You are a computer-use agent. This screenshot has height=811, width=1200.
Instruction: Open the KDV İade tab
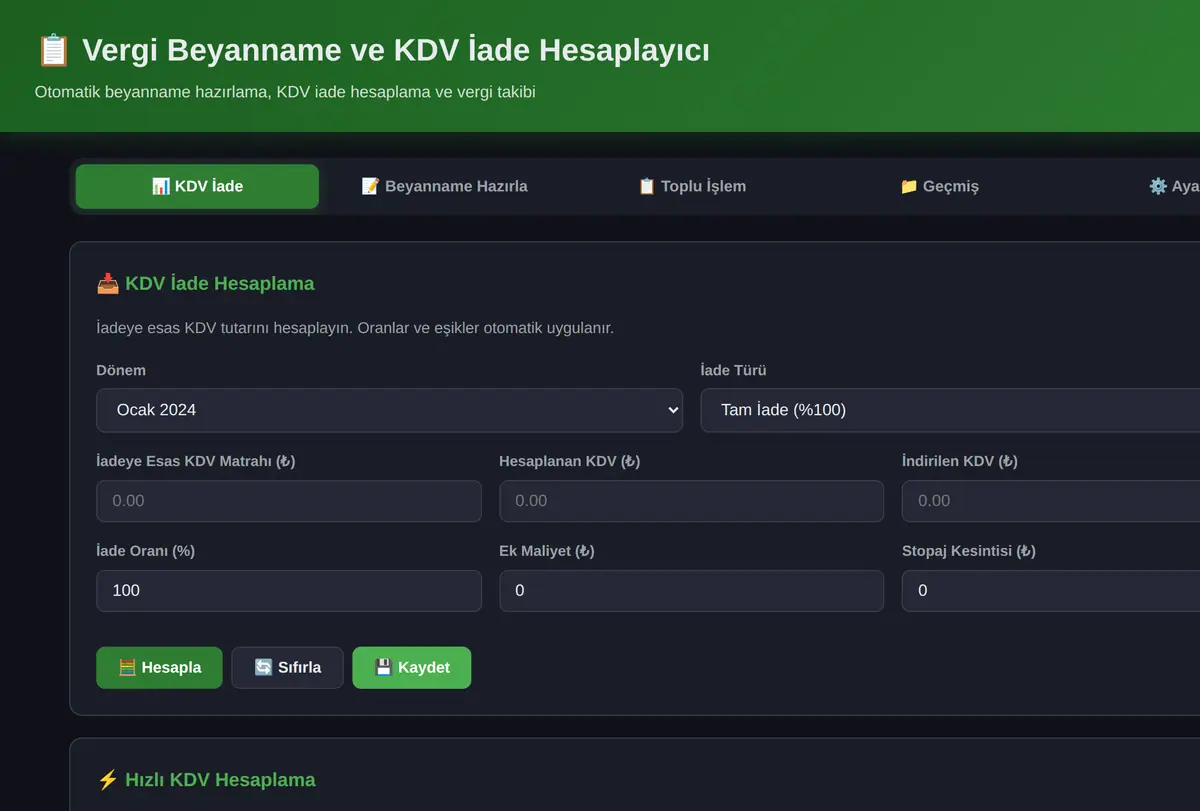coord(197,186)
